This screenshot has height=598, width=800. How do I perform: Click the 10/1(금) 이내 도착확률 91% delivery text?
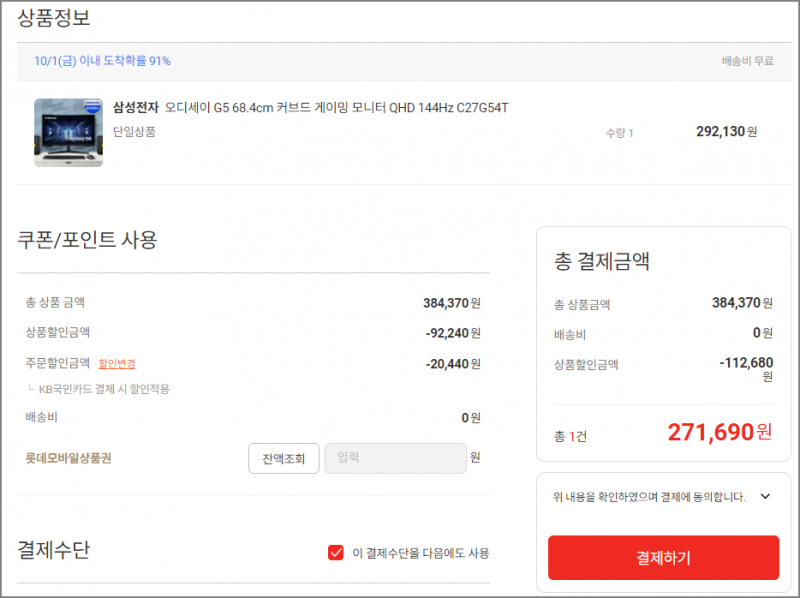[x=102, y=61]
